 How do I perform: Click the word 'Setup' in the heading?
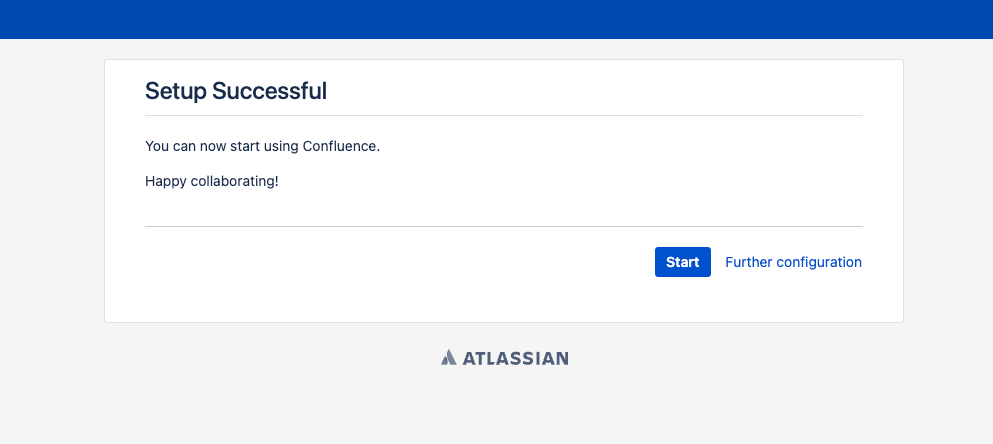[176, 91]
